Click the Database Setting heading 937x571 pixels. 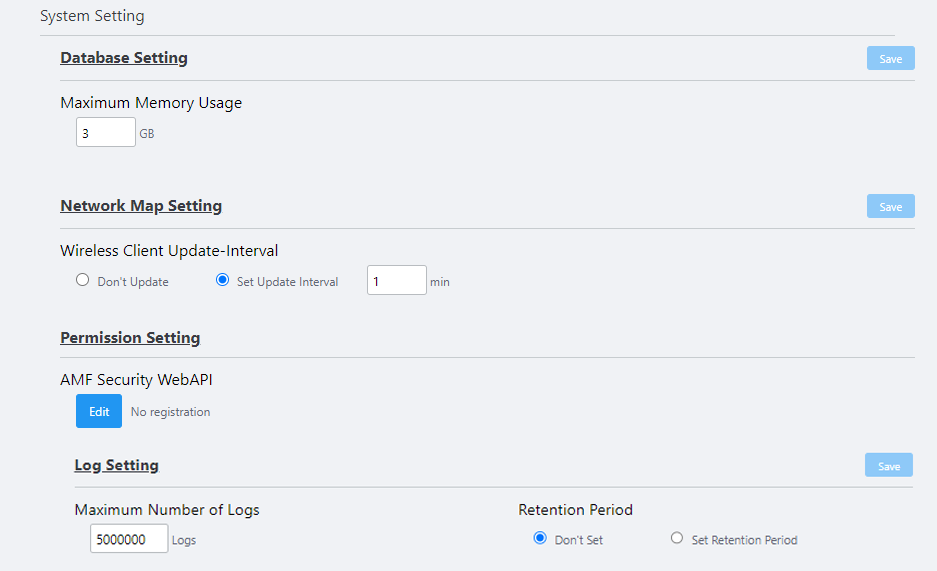tap(124, 58)
